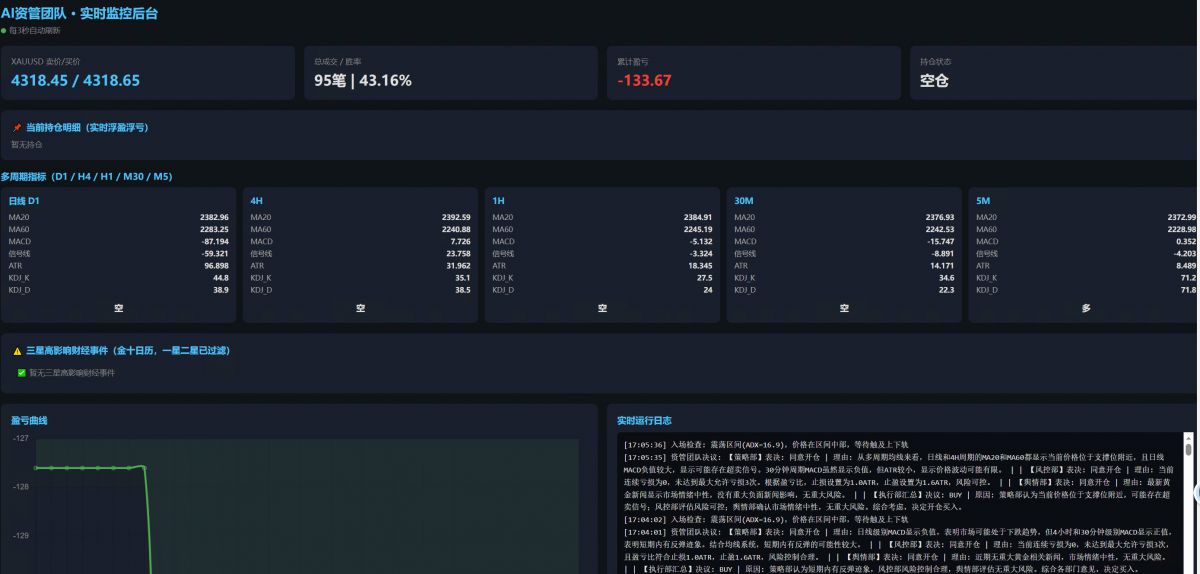Image resolution: width=1200 pixels, height=574 pixels.
Task: Click the 实时运行日志 panel heading
Action: (x=644, y=421)
